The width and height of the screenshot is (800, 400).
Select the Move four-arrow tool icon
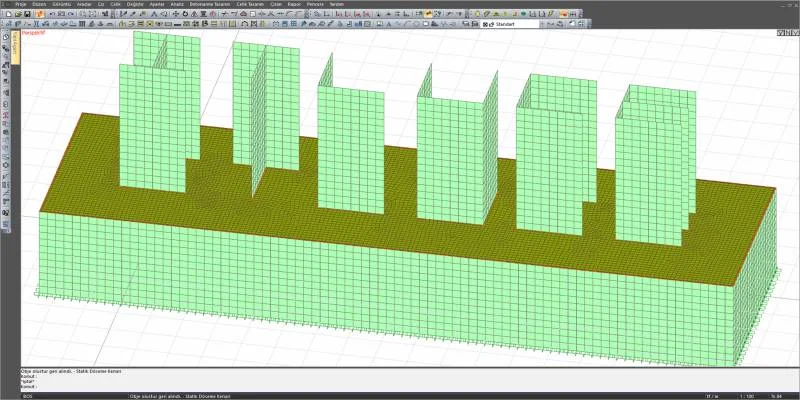176,14
